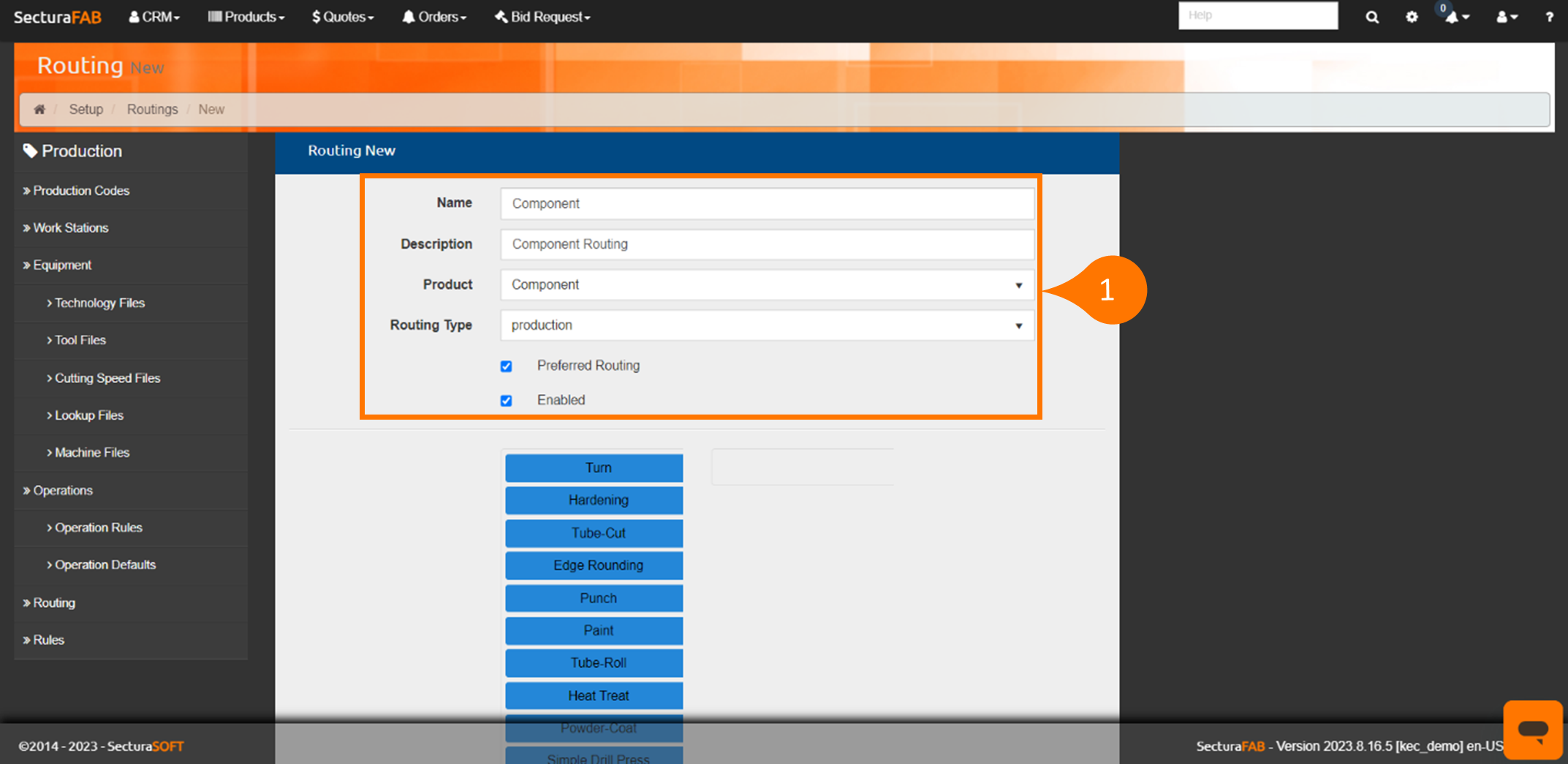This screenshot has width=1568, height=764.
Task: Click the Name input field
Action: click(x=766, y=204)
